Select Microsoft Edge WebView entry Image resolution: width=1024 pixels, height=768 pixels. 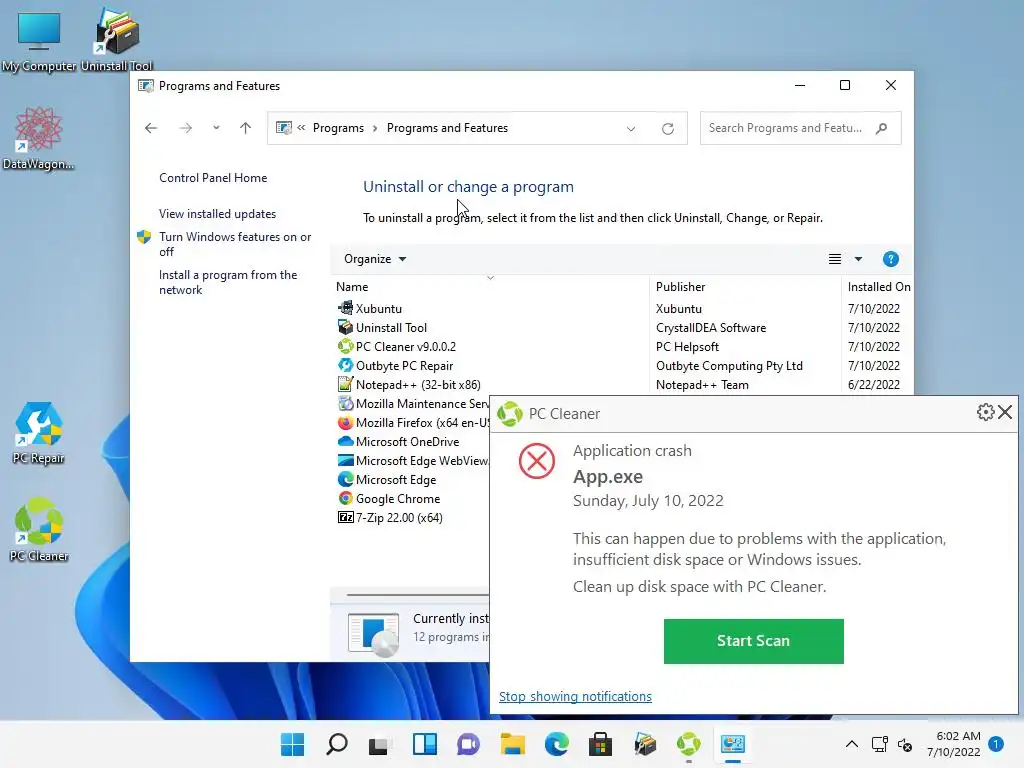413,460
